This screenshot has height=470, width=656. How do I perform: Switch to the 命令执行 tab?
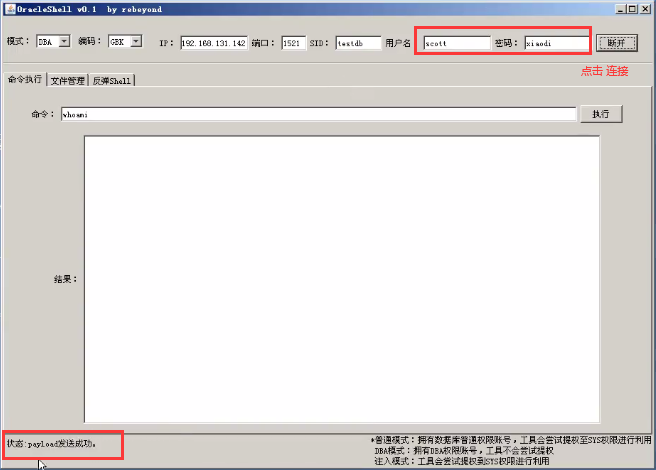[x=25, y=79]
